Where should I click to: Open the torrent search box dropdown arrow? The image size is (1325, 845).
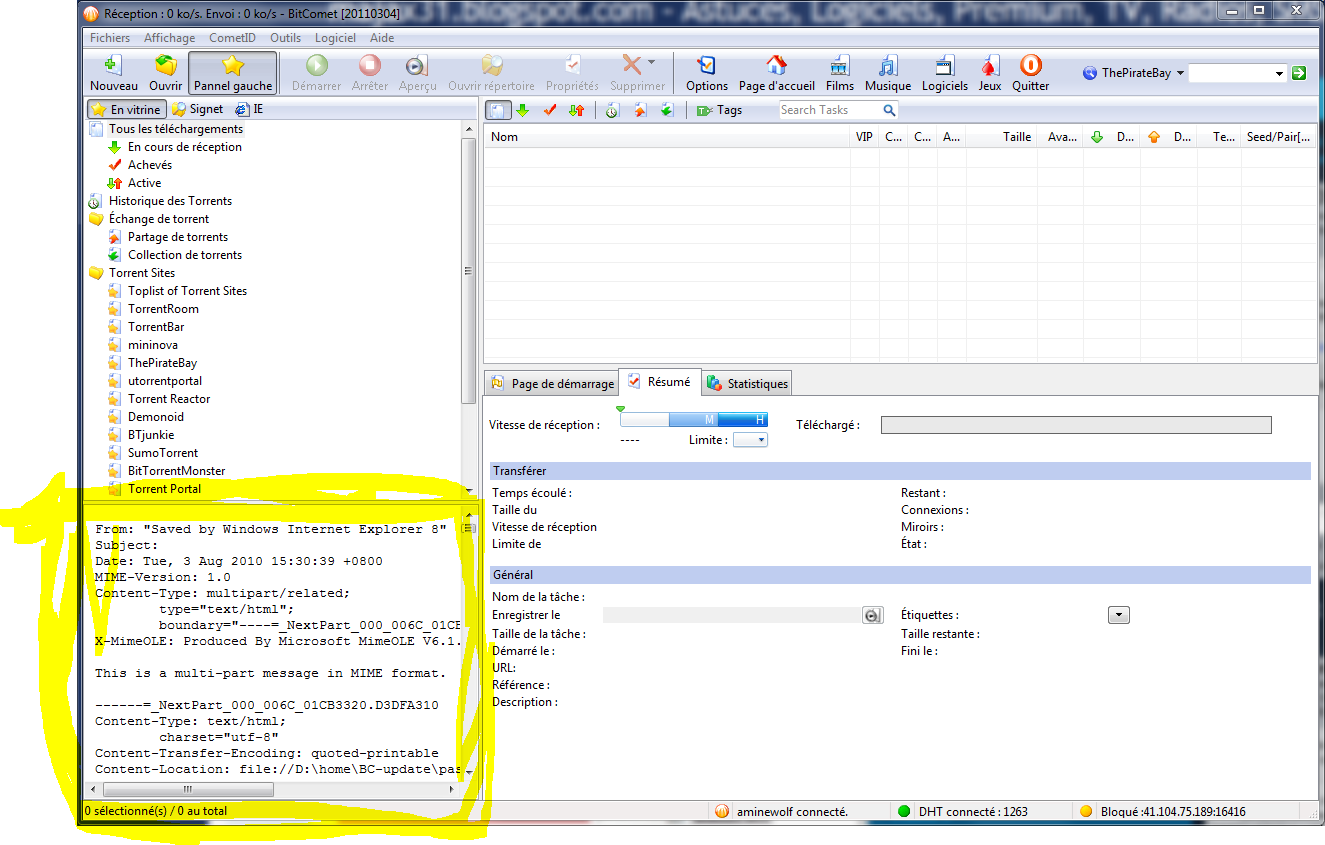1279,73
